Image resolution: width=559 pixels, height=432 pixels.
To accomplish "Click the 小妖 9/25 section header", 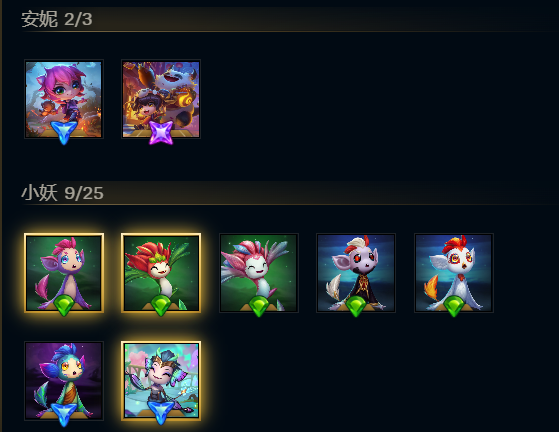I will pyautogui.click(x=62, y=193).
